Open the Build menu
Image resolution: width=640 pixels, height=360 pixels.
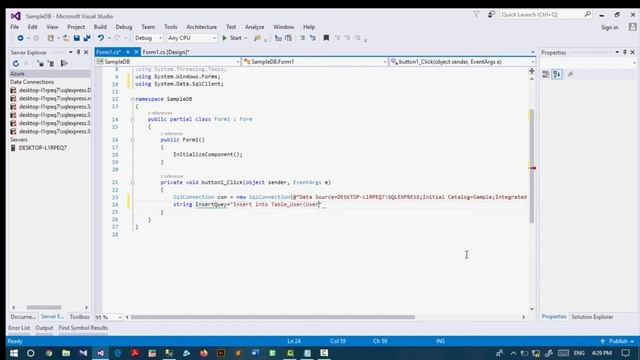coord(100,27)
